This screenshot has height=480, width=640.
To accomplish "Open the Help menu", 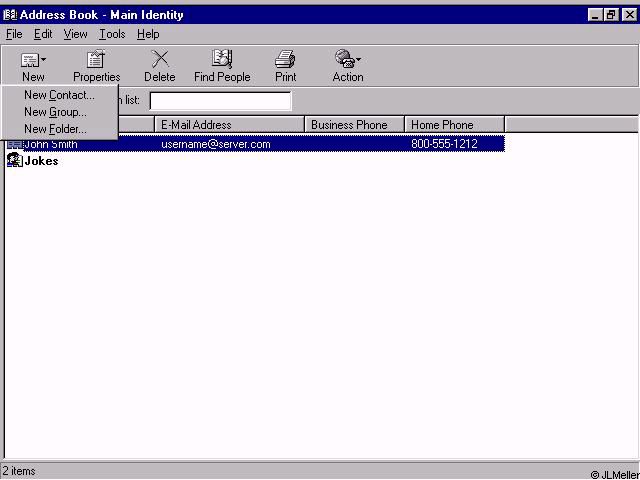I will pyautogui.click(x=148, y=34).
